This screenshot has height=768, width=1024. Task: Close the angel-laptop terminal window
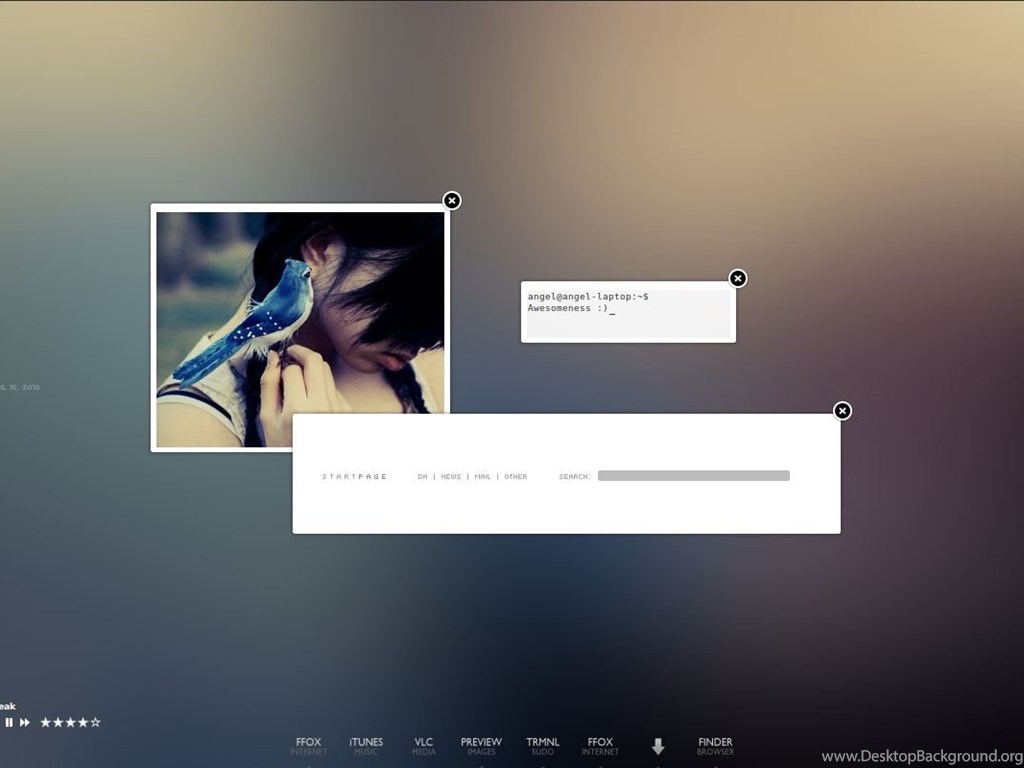pyautogui.click(x=738, y=278)
